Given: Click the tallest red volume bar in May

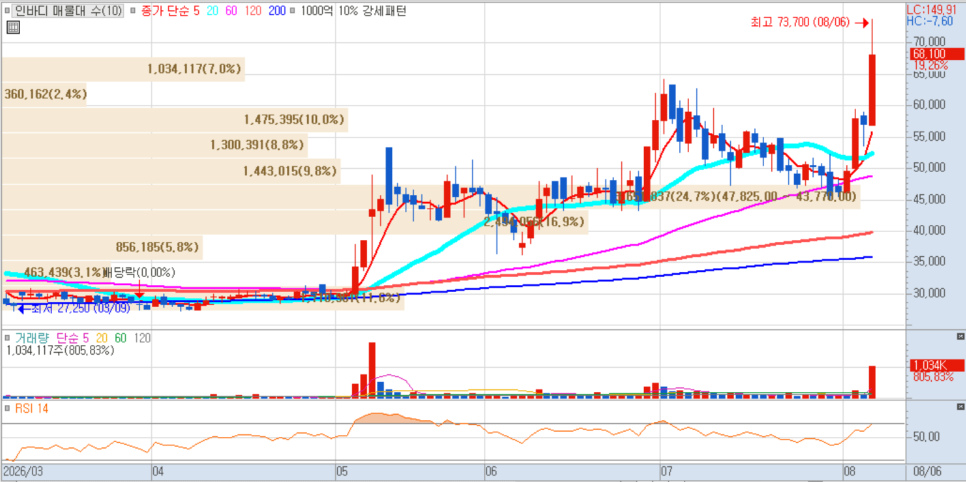Looking at the screenshot, I should [372, 370].
